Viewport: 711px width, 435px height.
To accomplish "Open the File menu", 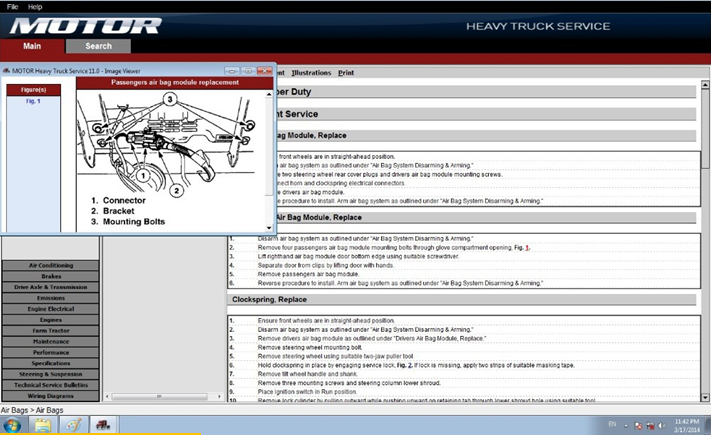I will (12, 6).
